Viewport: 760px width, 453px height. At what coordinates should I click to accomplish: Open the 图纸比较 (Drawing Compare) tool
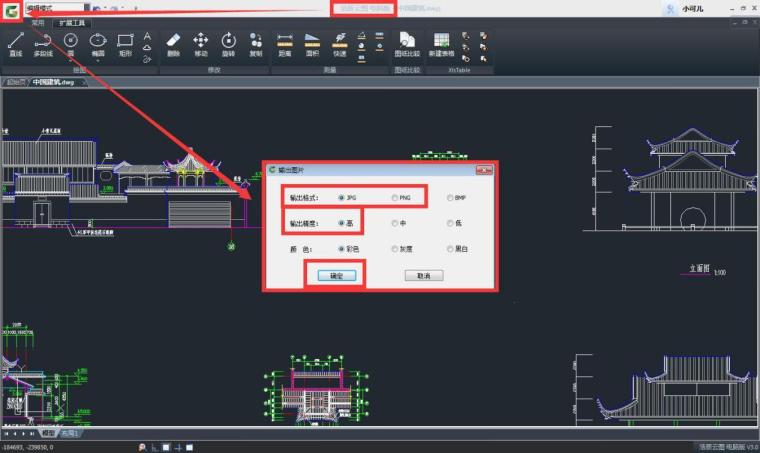(406, 44)
